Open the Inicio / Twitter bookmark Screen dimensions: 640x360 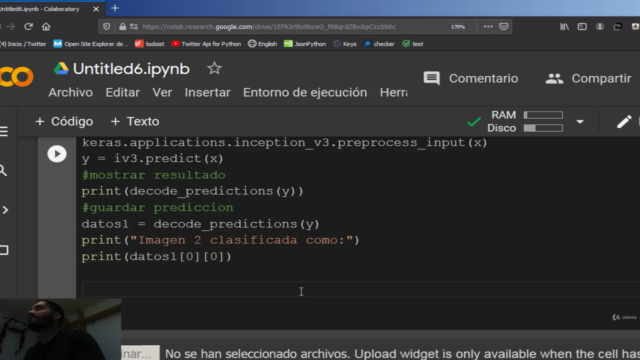click(23, 44)
